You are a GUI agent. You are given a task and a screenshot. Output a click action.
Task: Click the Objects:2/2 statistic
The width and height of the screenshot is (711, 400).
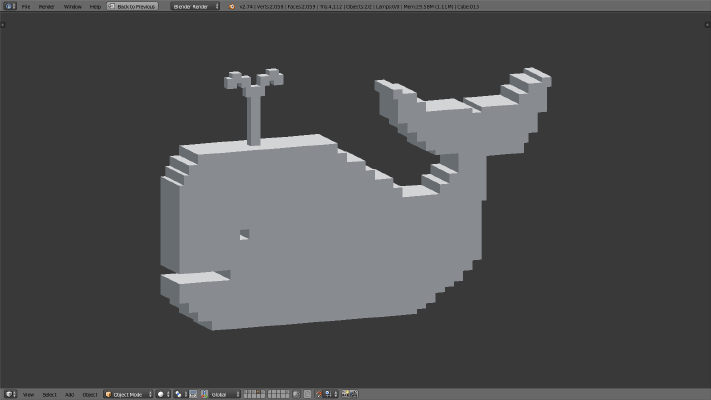[359, 7]
